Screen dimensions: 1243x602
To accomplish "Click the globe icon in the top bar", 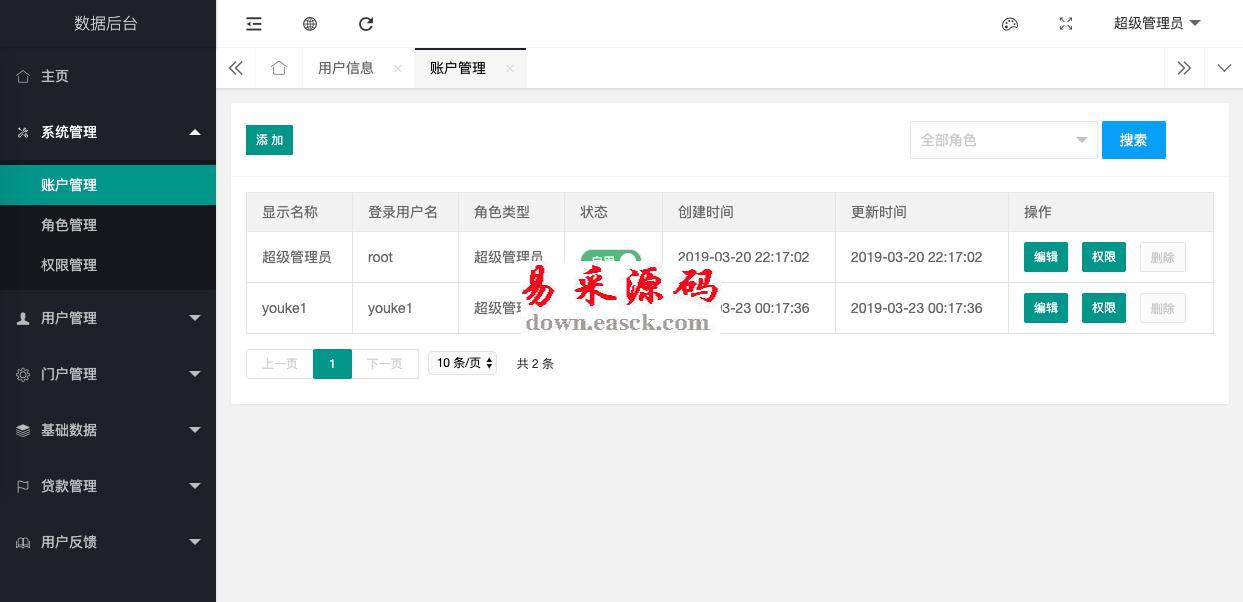I will tap(310, 24).
